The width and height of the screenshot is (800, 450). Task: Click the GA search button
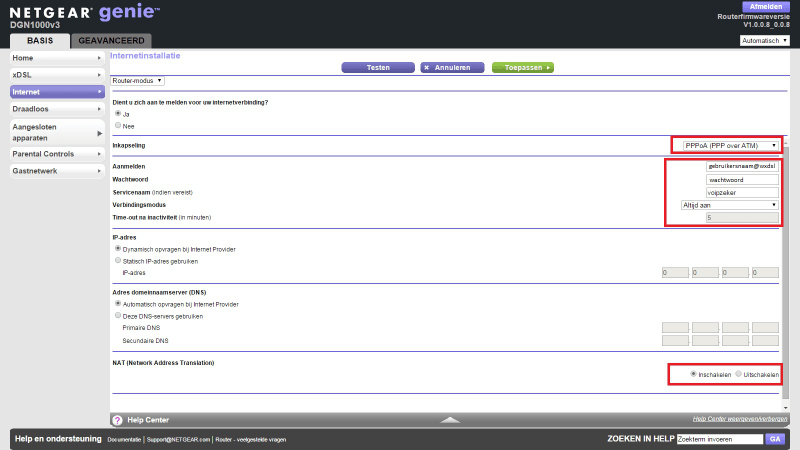[775, 439]
